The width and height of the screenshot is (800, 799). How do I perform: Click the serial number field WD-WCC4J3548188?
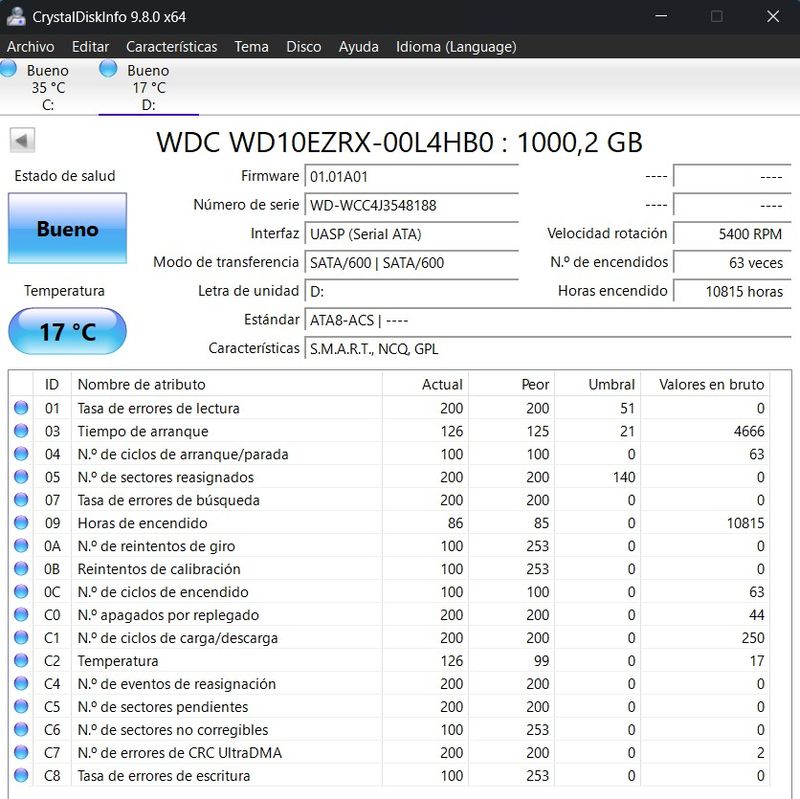[411, 206]
